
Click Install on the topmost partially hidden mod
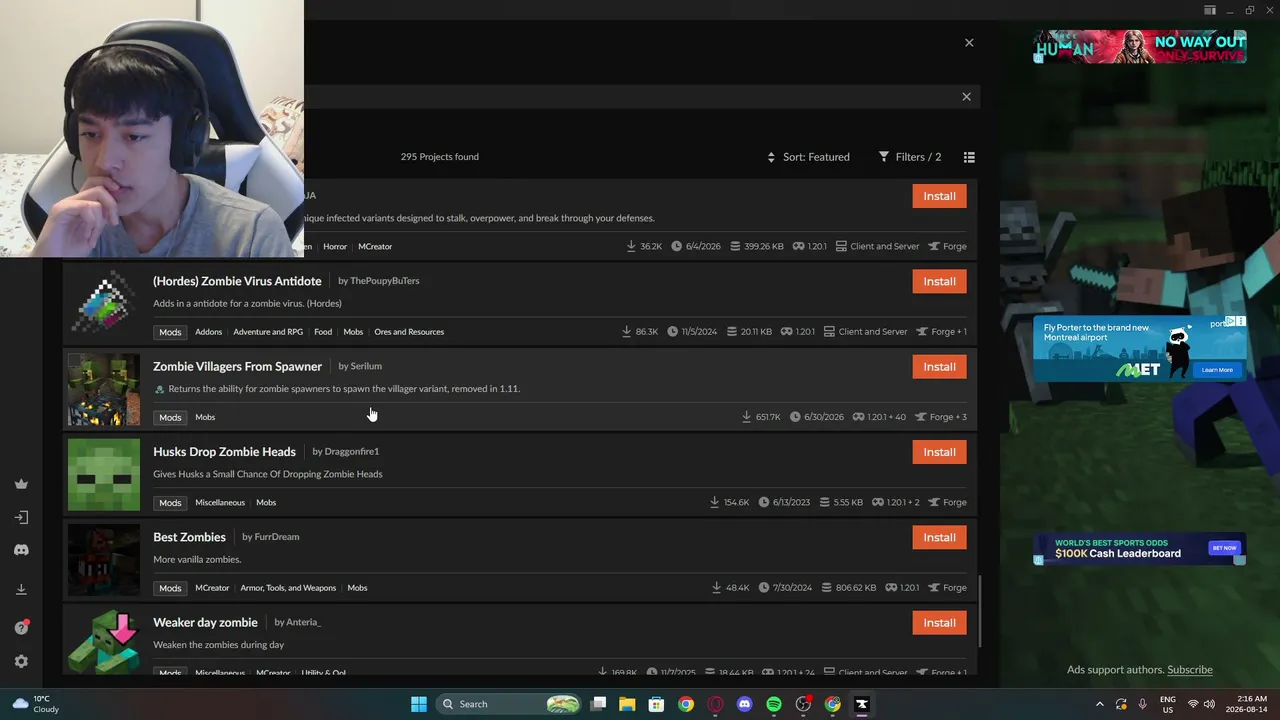(x=939, y=196)
